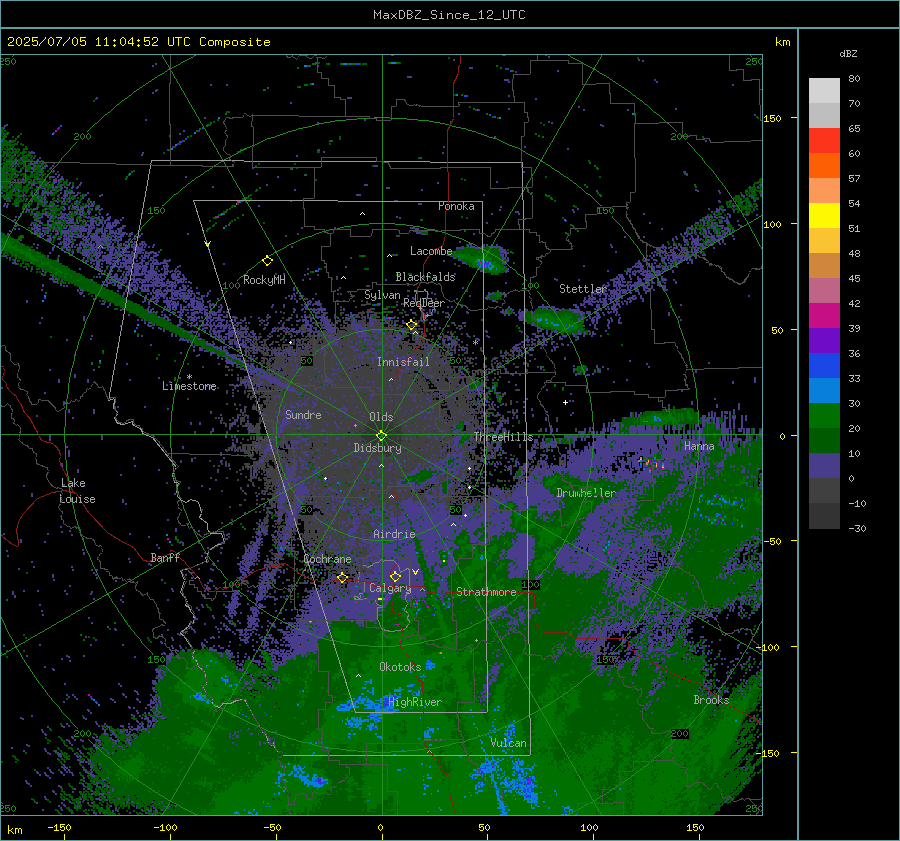This screenshot has width=900, height=841.
Task: Select the red 60-65 dBZ legend swatch
Action: (824, 140)
